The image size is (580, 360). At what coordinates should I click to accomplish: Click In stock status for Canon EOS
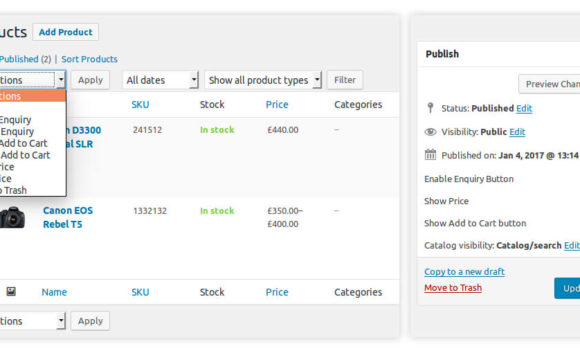[217, 211]
